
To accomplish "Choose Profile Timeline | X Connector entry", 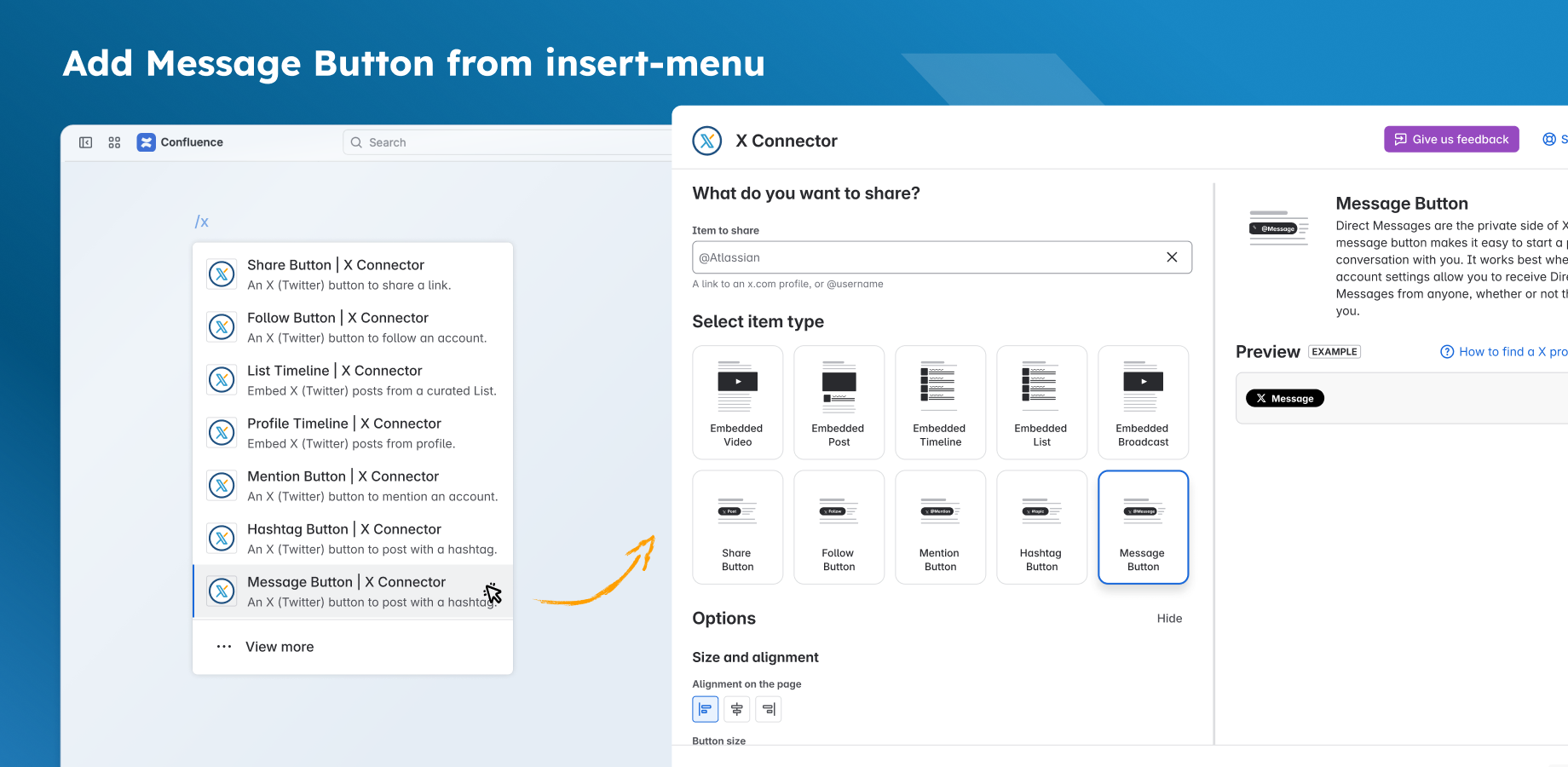I will 353,433.
